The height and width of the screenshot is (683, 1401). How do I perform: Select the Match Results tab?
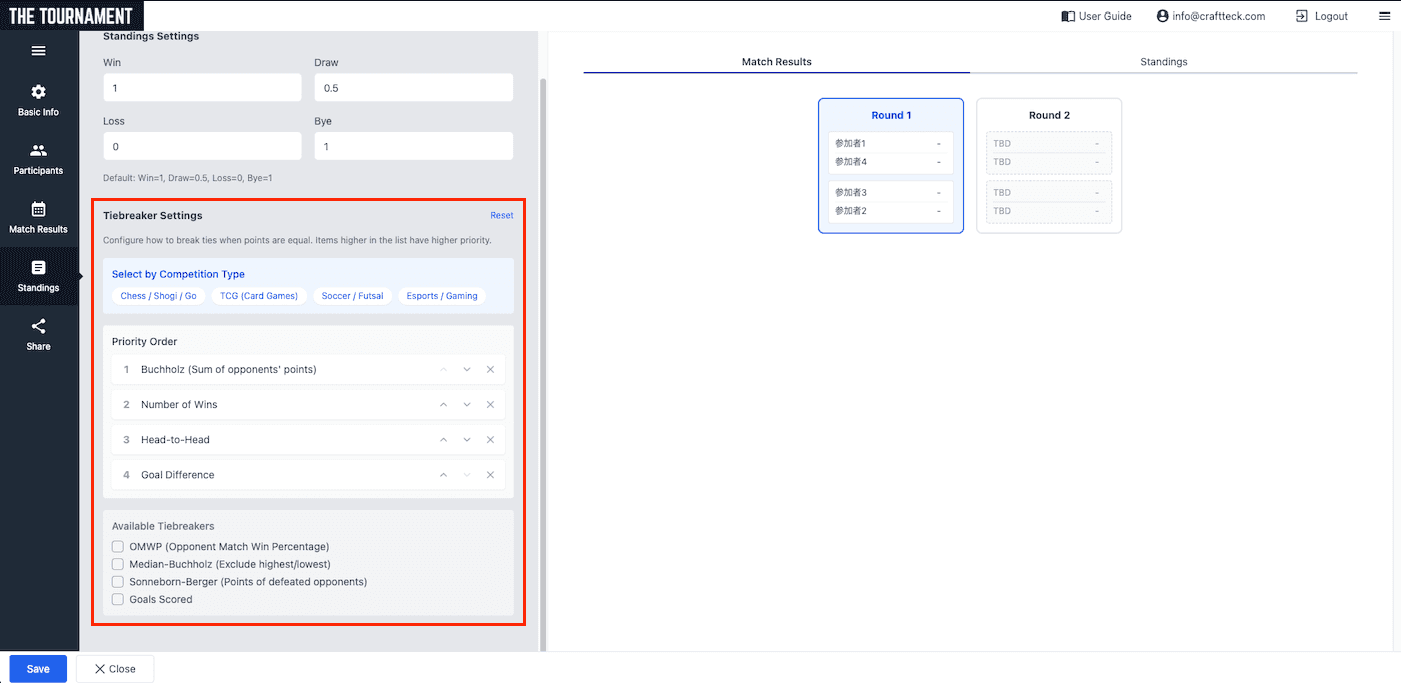pos(776,62)
